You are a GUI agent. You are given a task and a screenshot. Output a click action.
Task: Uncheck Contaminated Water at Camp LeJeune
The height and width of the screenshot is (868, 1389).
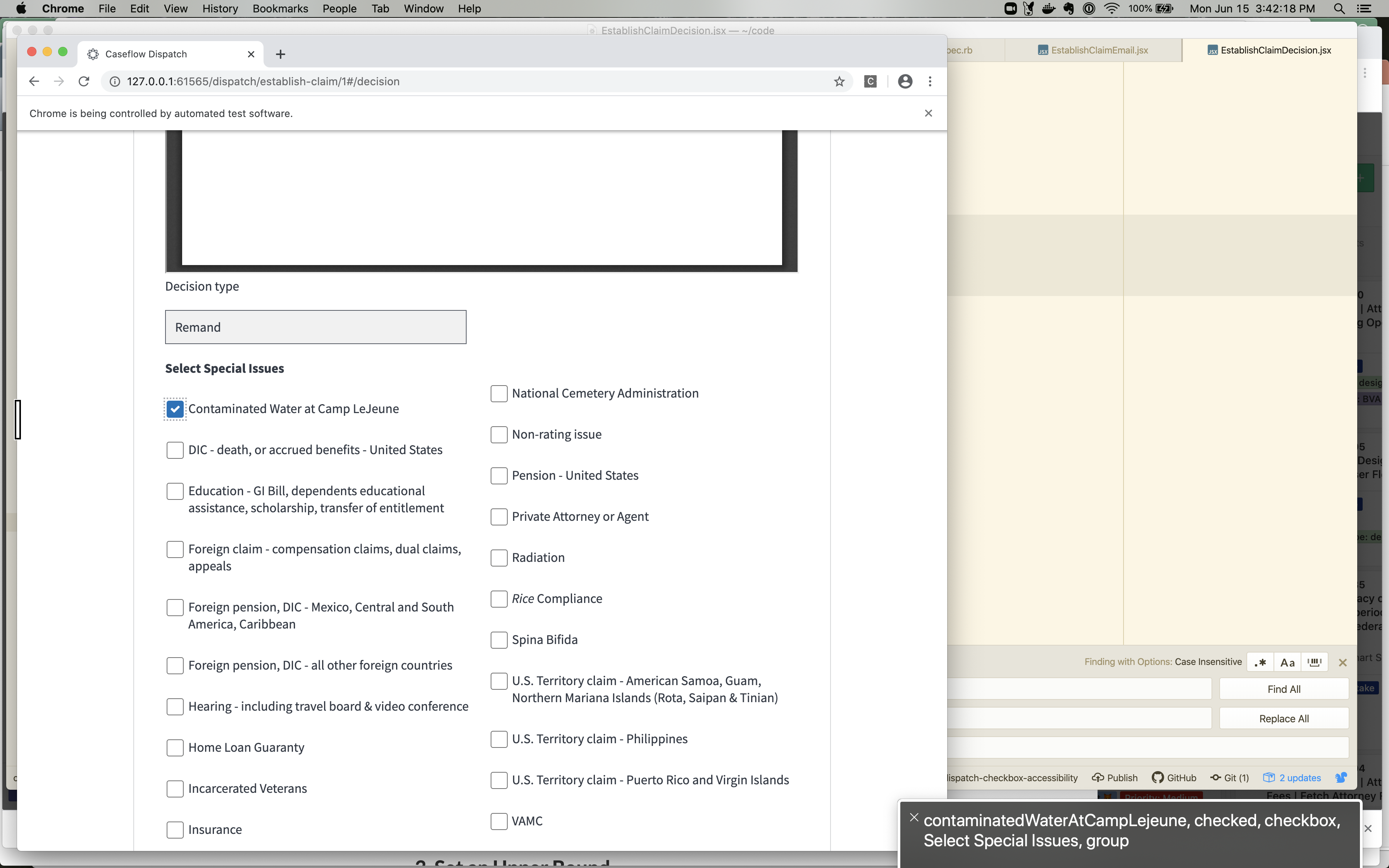pos(175,409)
